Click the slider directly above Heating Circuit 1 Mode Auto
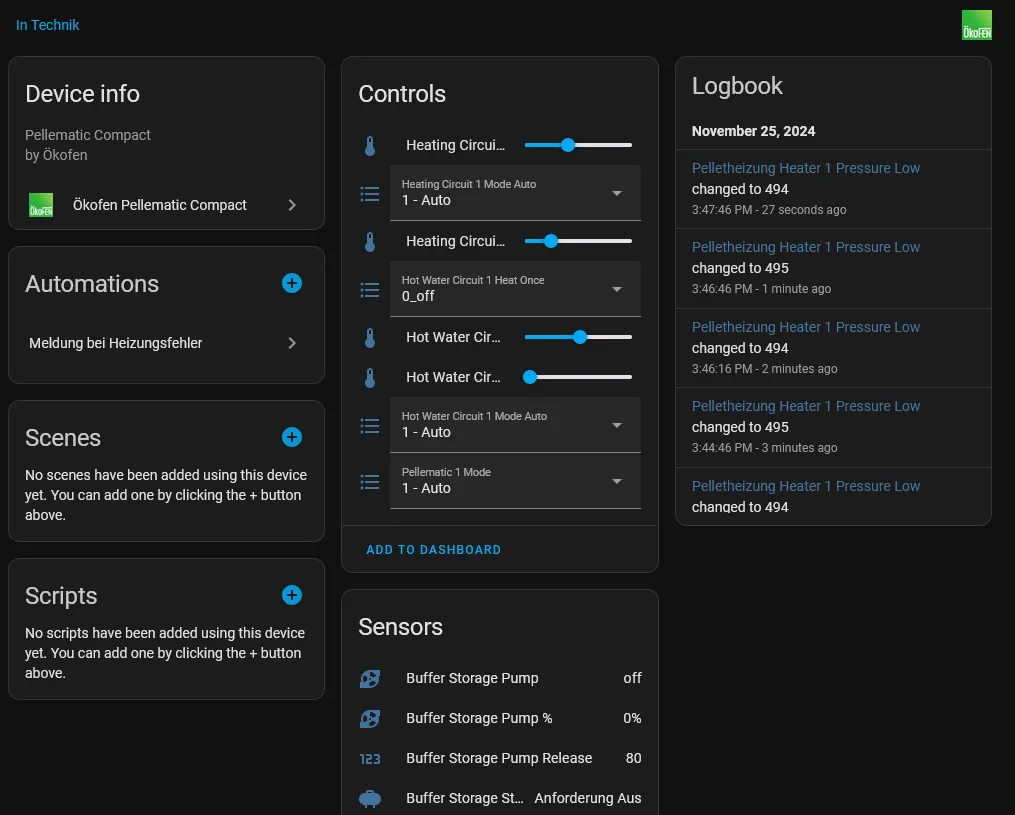1015x815 pixels. point(578,145)
